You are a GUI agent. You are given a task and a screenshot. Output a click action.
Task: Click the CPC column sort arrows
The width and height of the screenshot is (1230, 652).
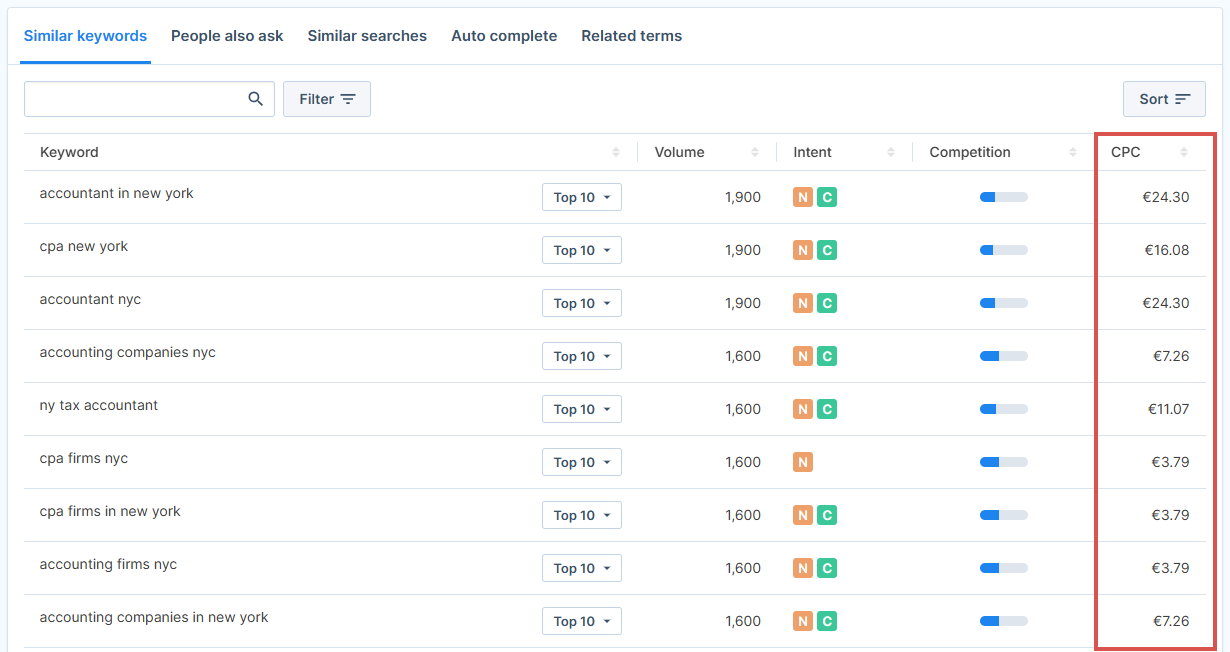1184,152
